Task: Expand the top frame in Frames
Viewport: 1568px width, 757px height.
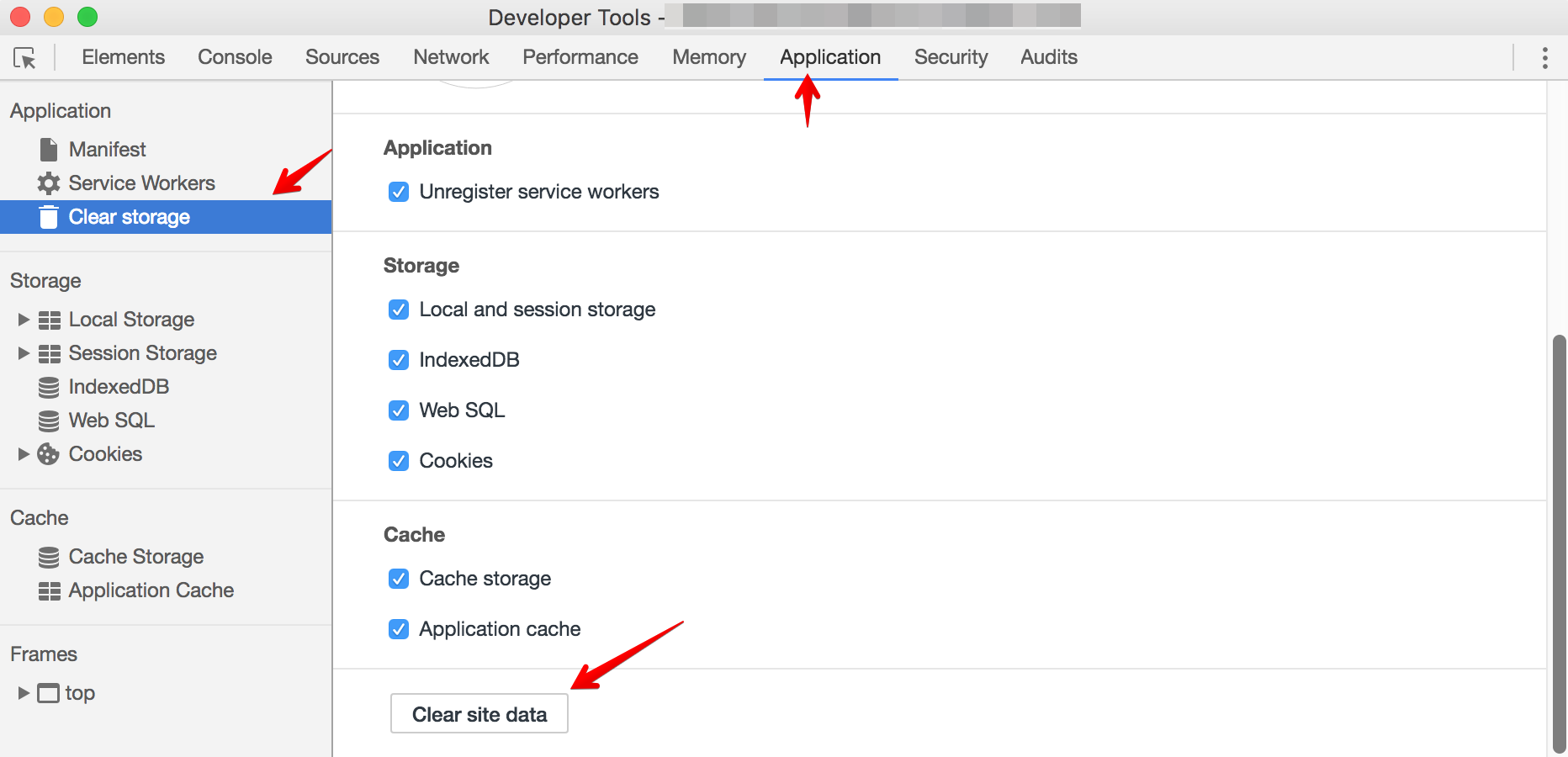Action: coord(22,692)
